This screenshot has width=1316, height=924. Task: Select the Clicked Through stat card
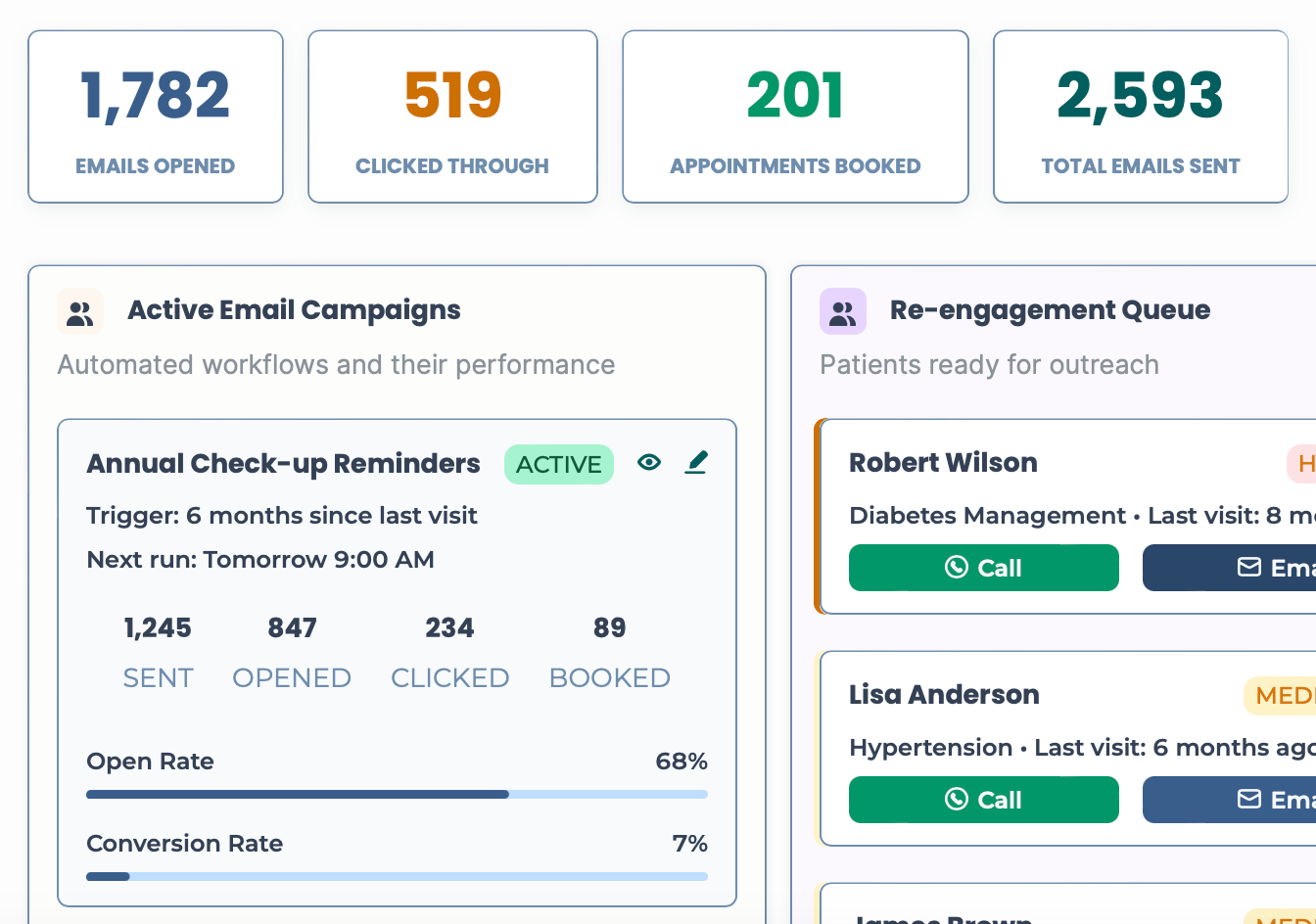452,116
